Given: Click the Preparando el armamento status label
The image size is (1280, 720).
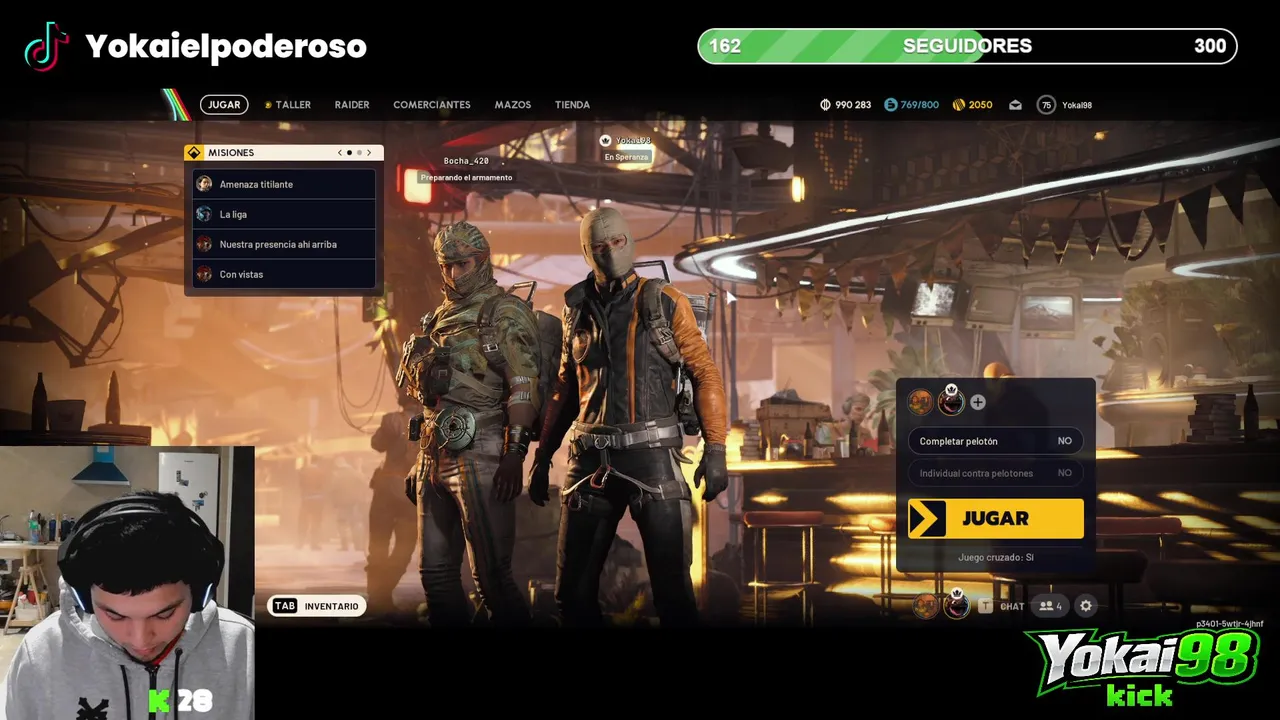Looking at the screenshot, I should click(466, 177).
